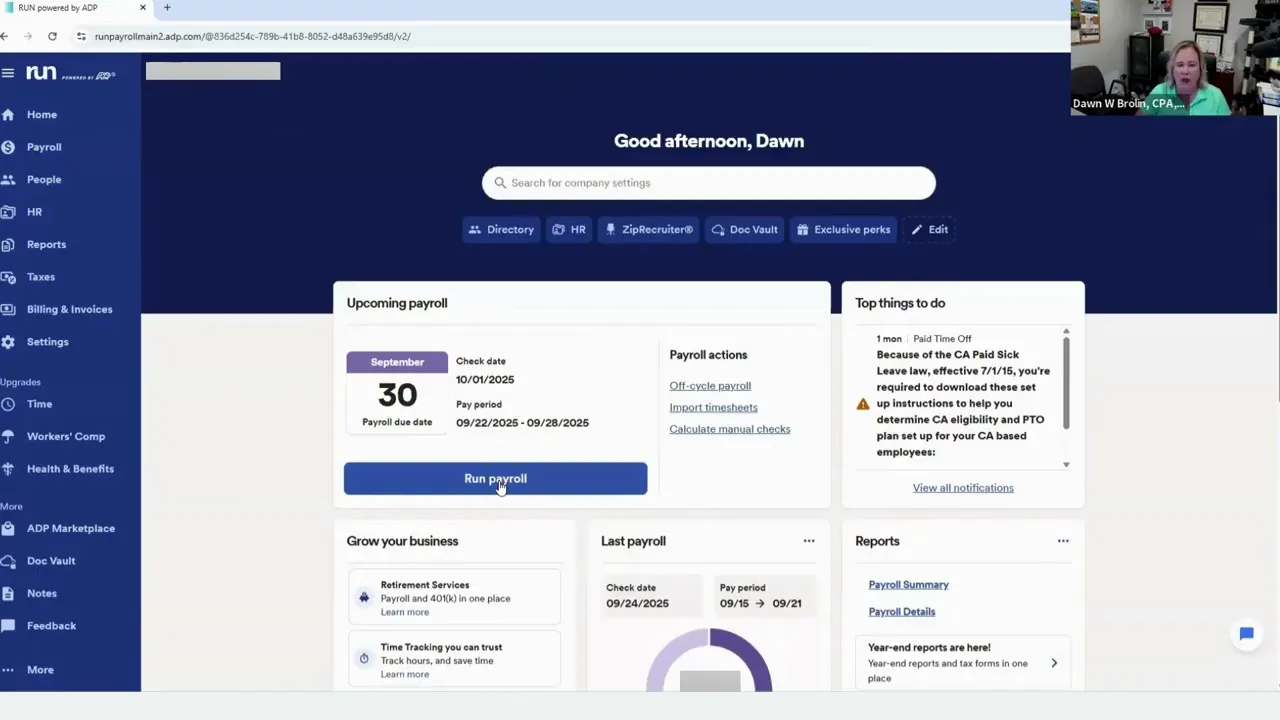The width and height of the screenshot is (1280, 720).
Task: Open the Settings menu item
Action: click(48, 342)
